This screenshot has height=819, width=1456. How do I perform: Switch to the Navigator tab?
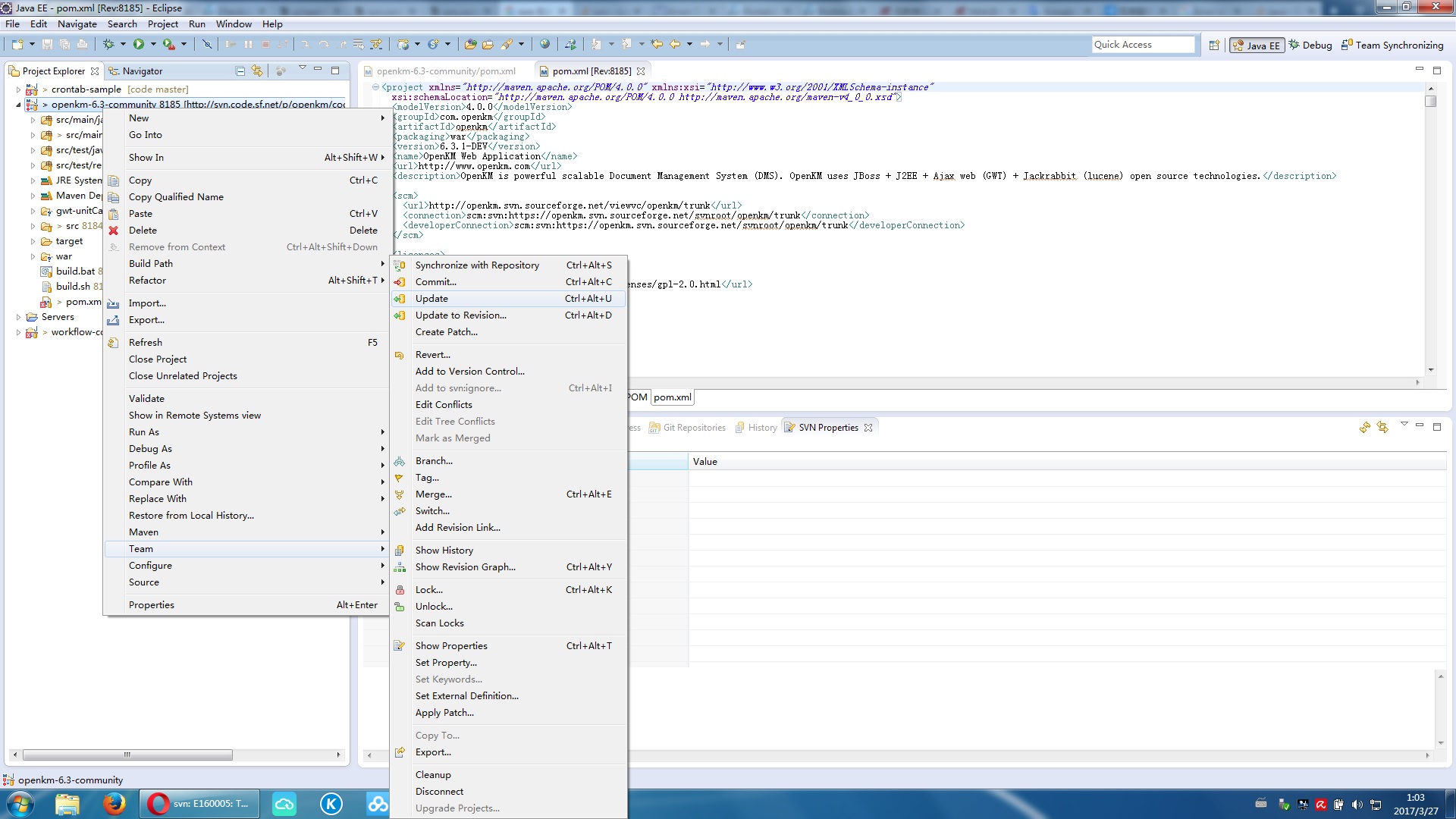tap(142, 71)
